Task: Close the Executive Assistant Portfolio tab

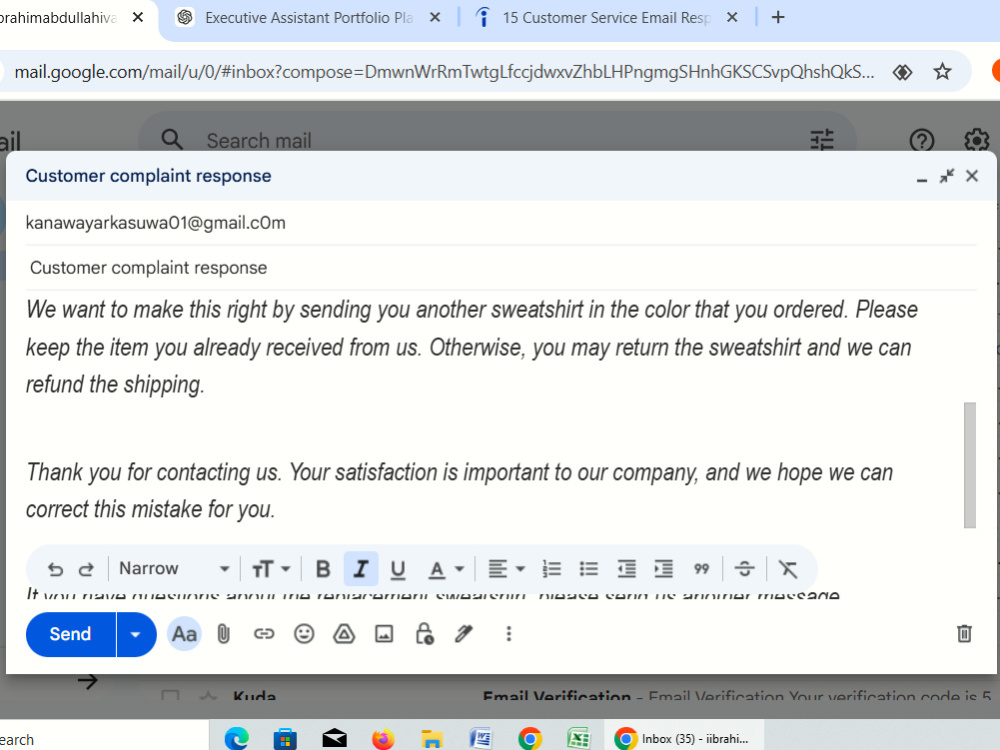Action: (435, 18)
